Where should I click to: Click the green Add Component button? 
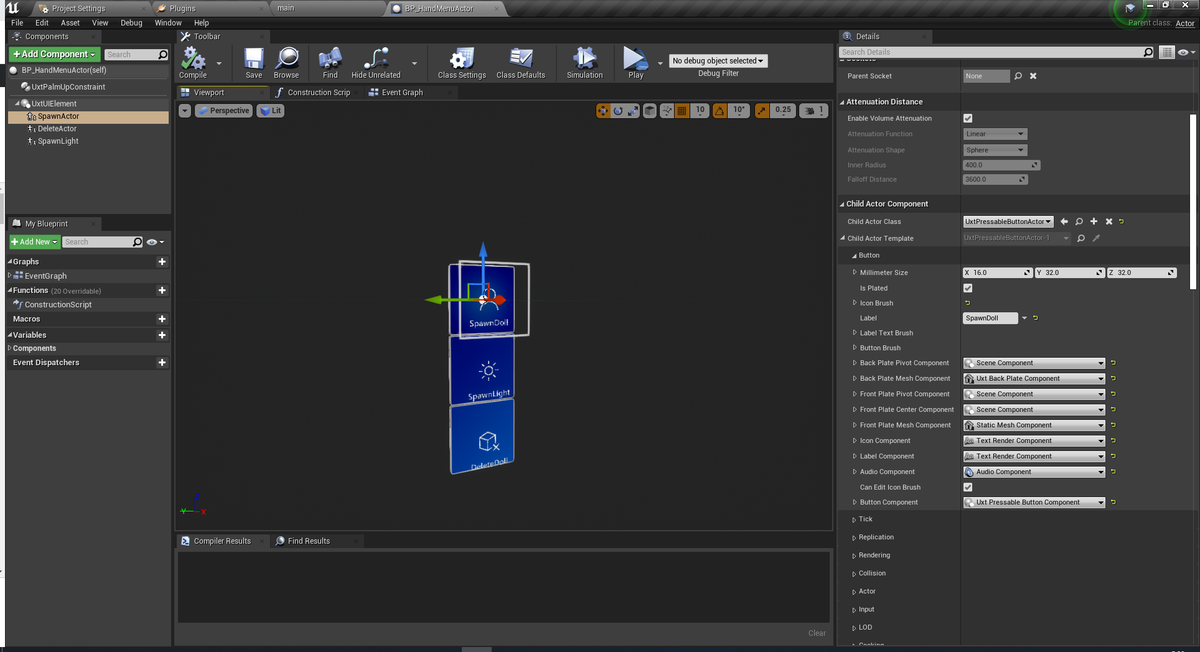(x=53, y=54)
